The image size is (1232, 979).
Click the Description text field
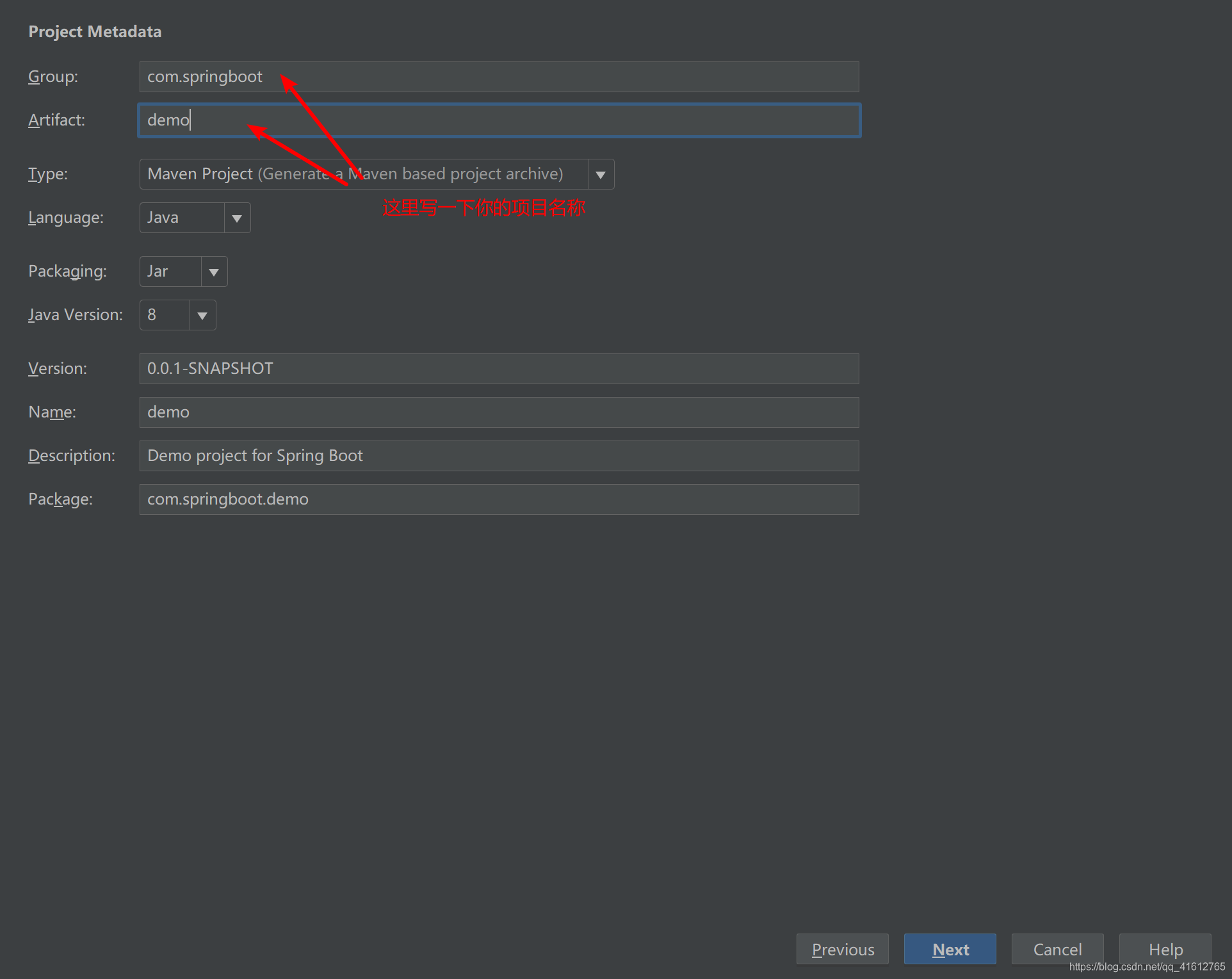click(499, 456)
